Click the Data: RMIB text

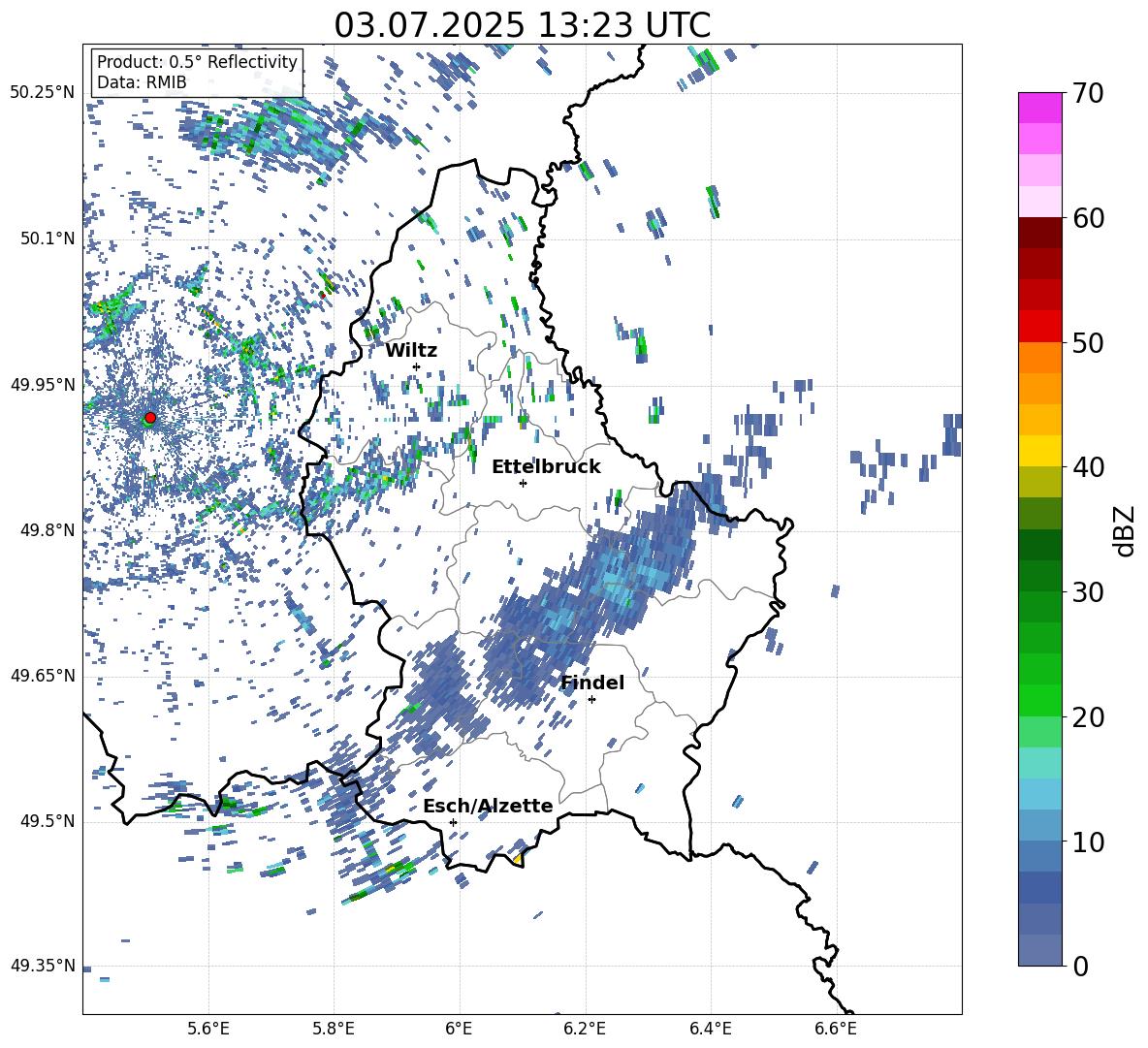pyautogui.click(x=142, y=82)
